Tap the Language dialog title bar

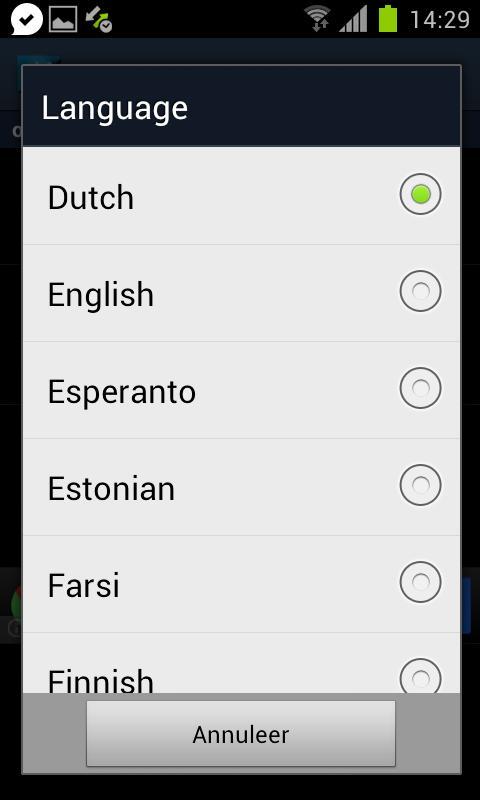tap(241, 106)
